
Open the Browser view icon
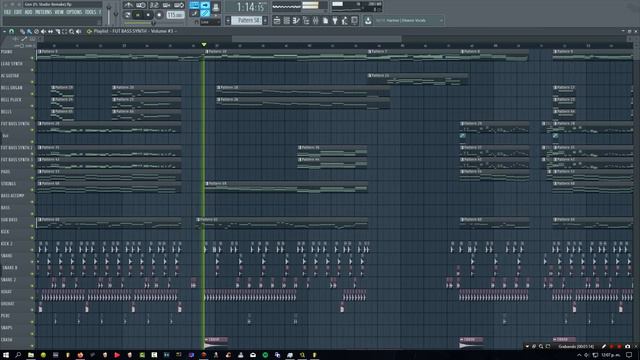tap(306, 21)
